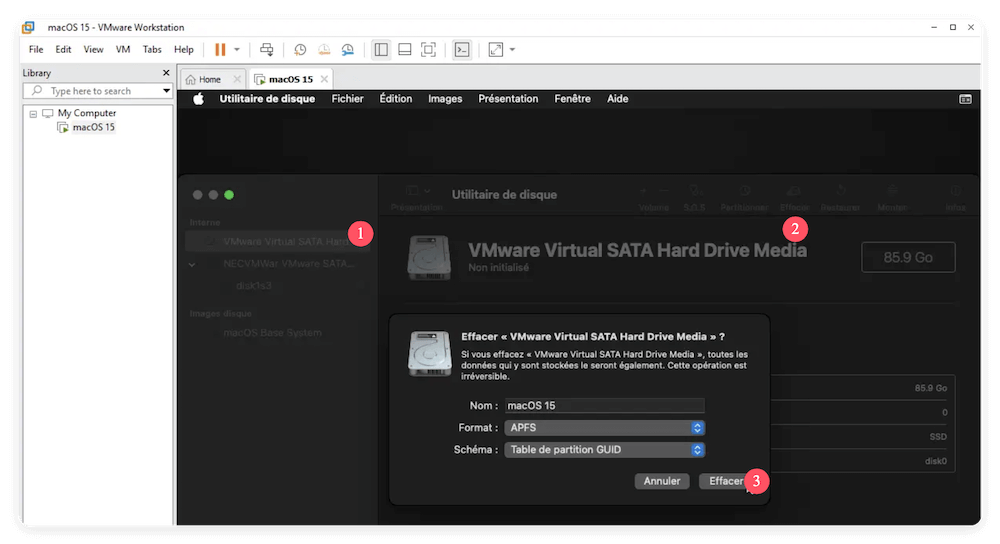
Task: Revert the VM to its previous snapshot
Action: (x=324, y=50)
